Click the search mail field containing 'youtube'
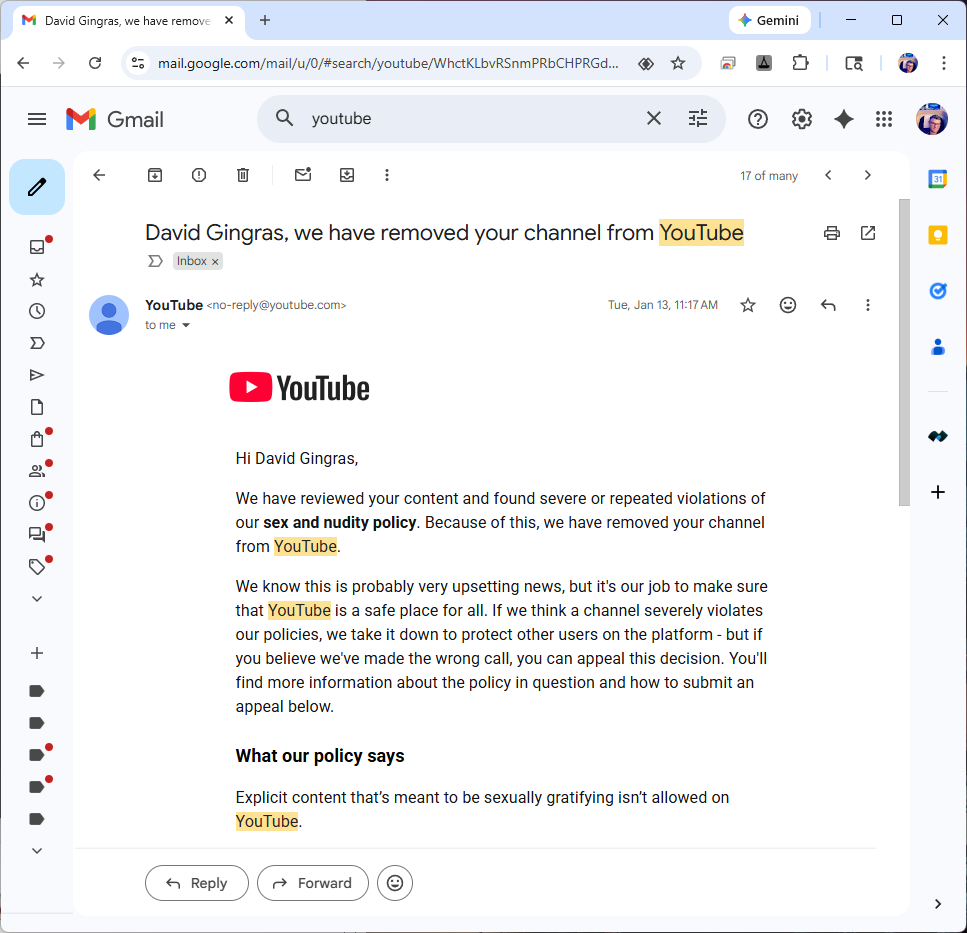This screenshot has height=933, width=967. point(470,119)
